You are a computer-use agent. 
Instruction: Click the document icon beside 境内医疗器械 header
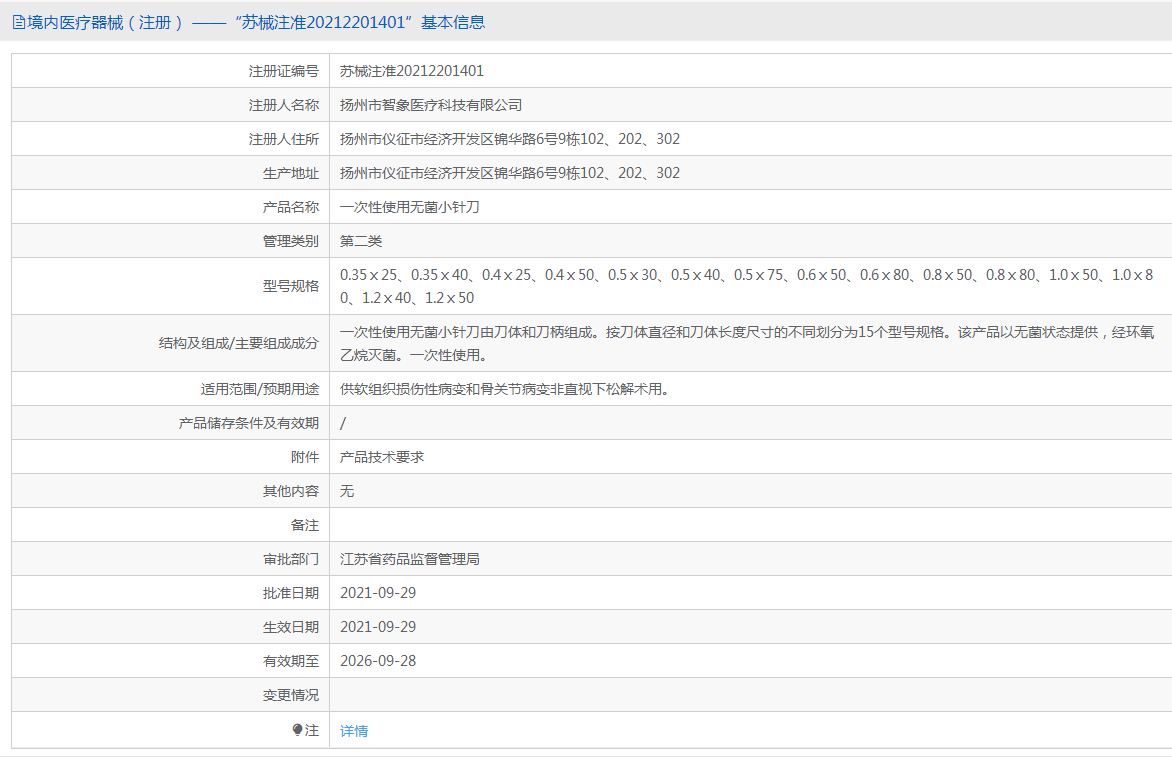pos(19,22)
